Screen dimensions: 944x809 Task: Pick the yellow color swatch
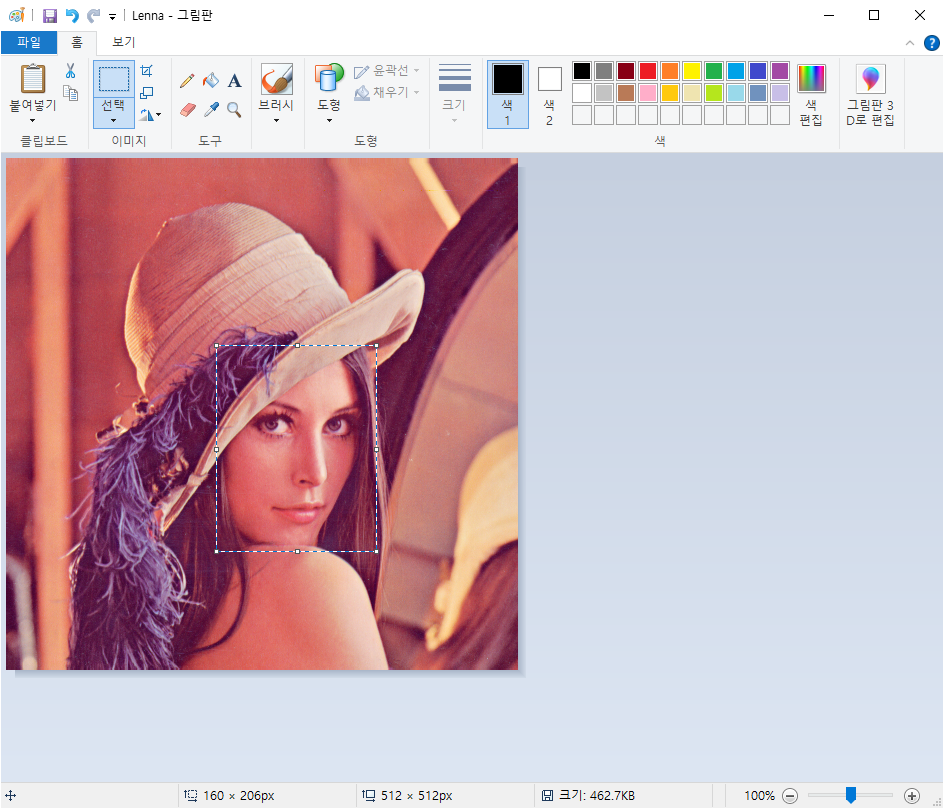[692, 71]
